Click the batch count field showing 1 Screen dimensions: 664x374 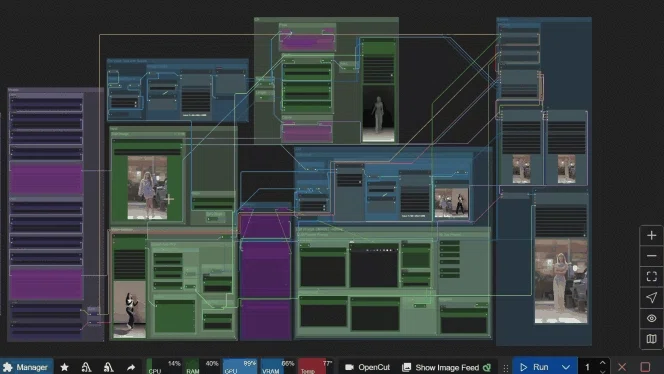pos(587,367)
